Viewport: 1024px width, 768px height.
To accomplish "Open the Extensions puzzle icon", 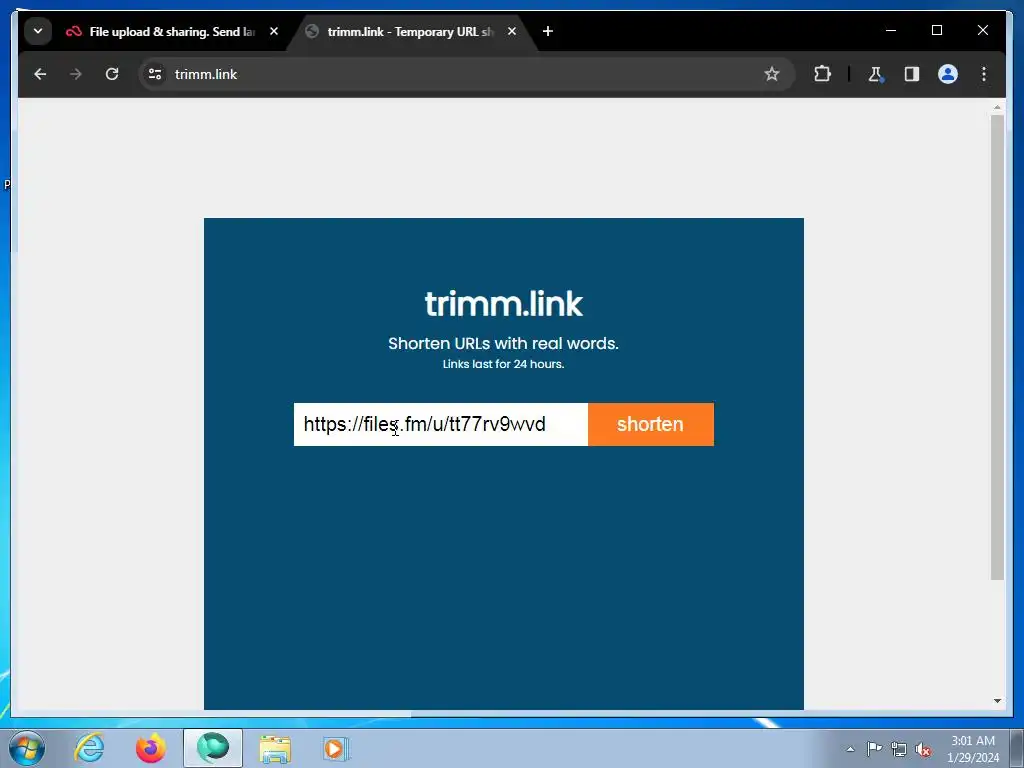I will point(822,74).
